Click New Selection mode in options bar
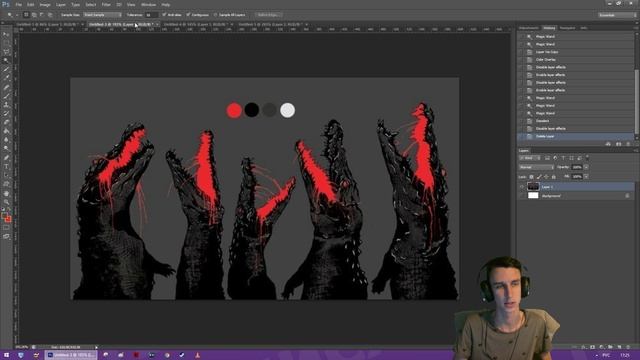 pyautogui.click(x=26, y=15)
